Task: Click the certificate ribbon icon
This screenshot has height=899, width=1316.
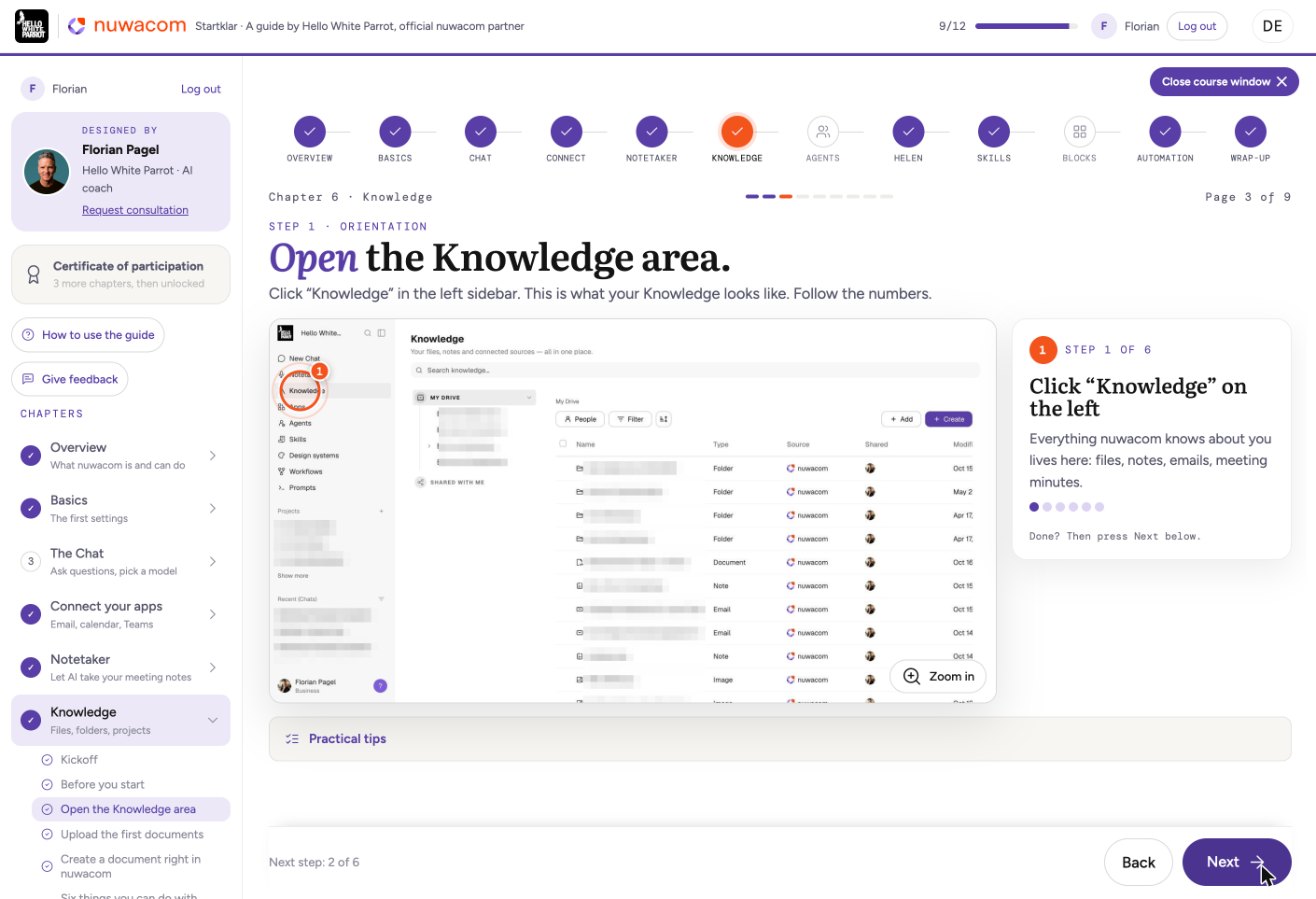Action: coord(34,275)
